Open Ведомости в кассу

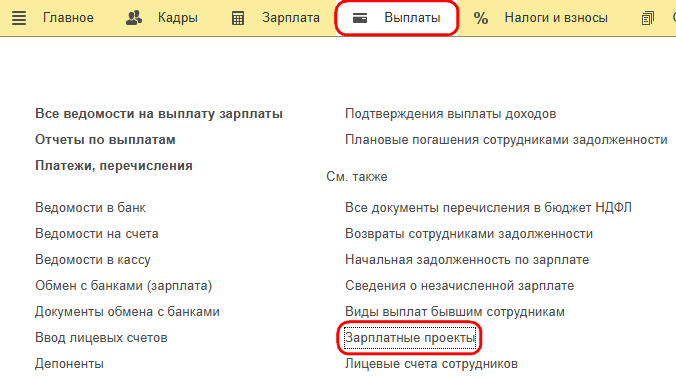tap(93, 260)
